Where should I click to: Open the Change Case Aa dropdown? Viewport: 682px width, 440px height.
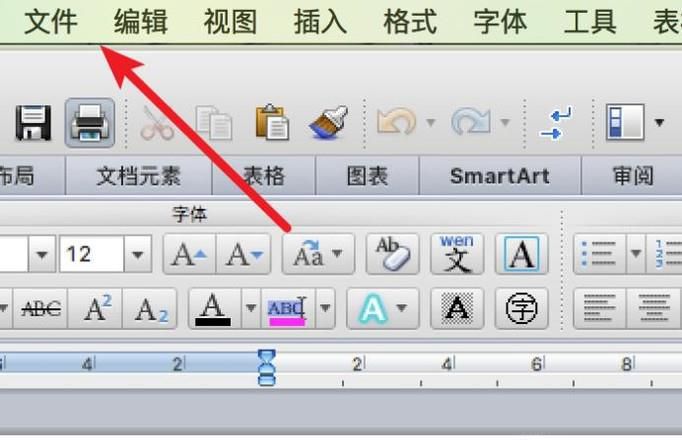click(318, 254)
